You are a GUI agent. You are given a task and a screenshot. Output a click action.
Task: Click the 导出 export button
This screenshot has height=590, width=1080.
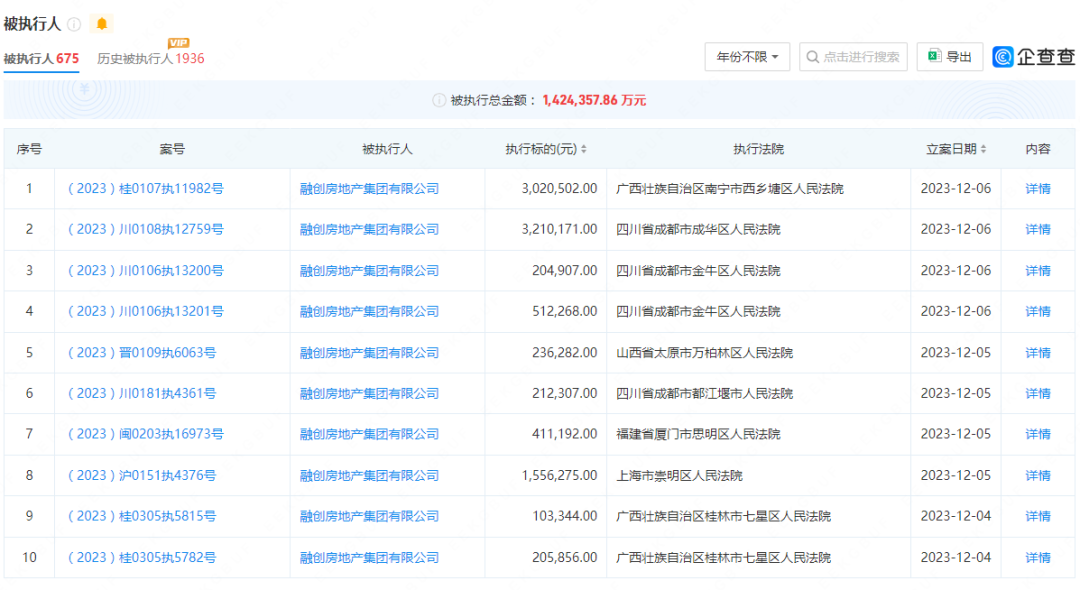[949, 57]
